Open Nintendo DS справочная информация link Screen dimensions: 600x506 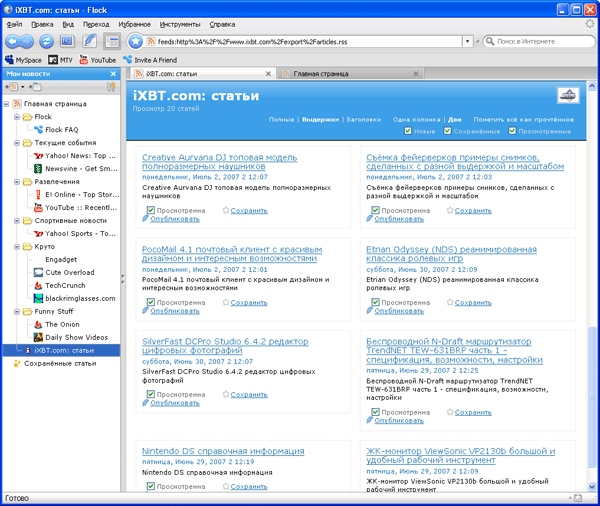[223, 451]
